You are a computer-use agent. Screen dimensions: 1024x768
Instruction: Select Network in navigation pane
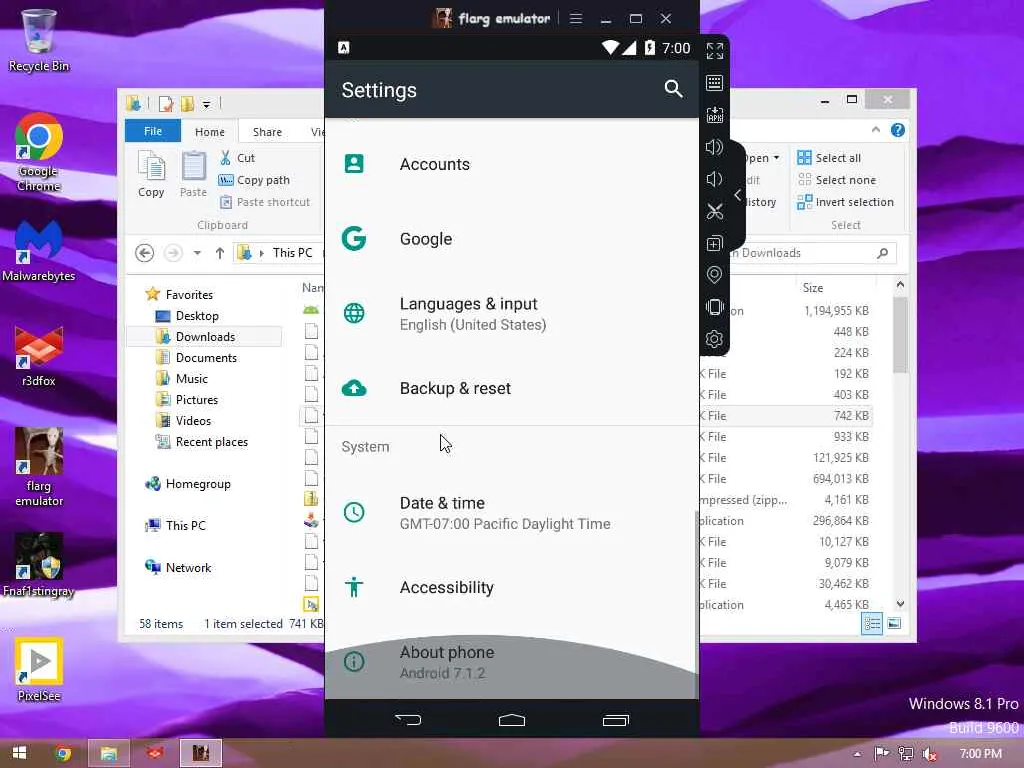point(178,568)
